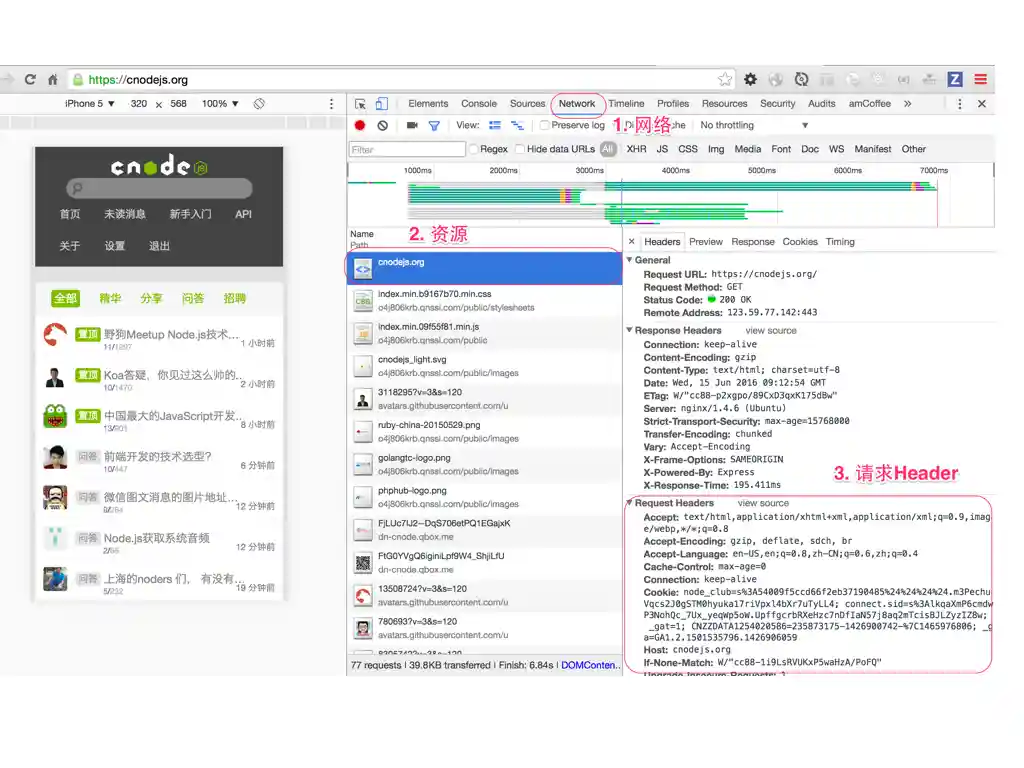Open iPhone 5 device dropdown
Screen dimensions: 1024x768
[x=89, y=104]
